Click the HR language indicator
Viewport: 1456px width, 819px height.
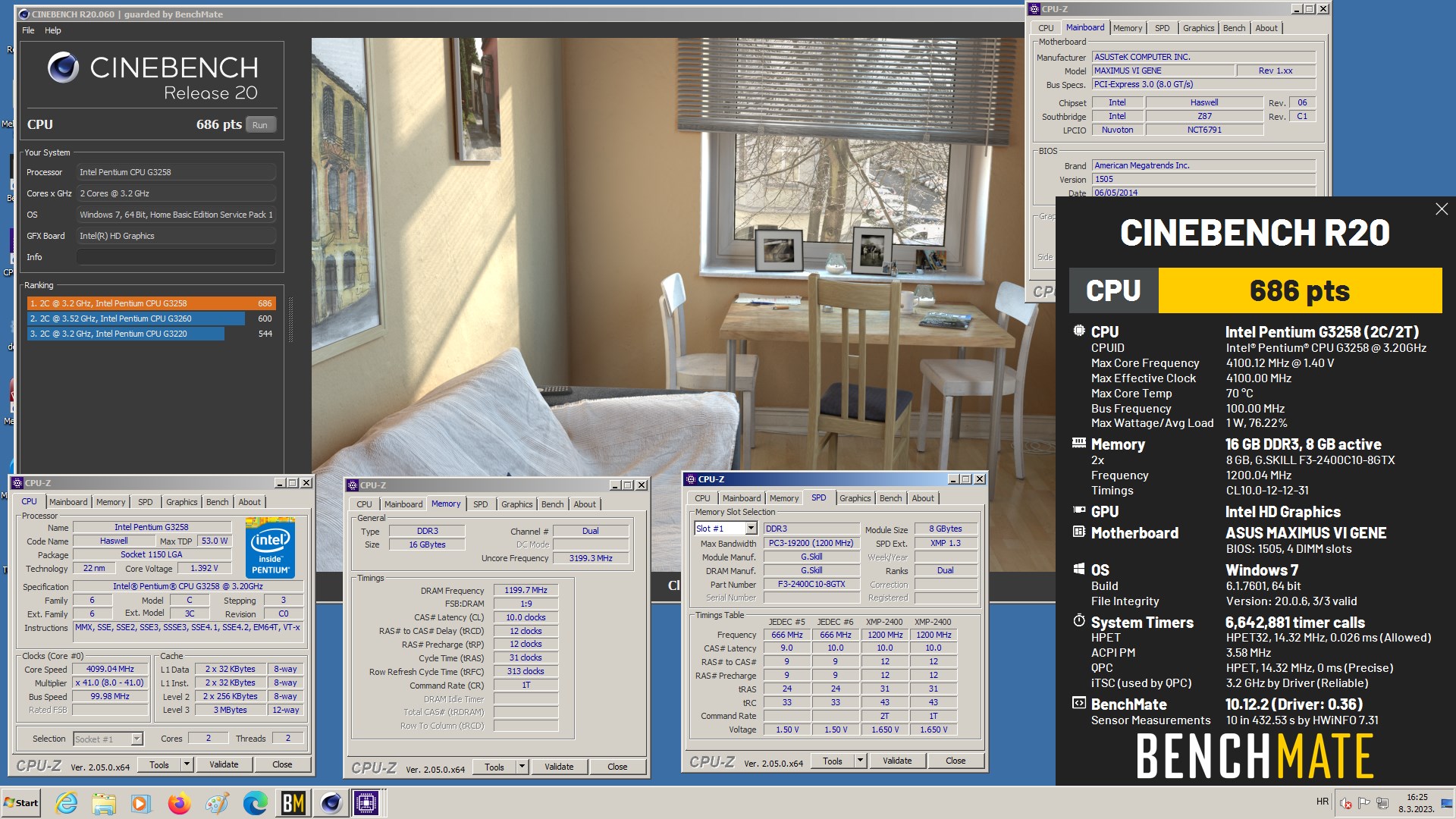click(1323, 802)
